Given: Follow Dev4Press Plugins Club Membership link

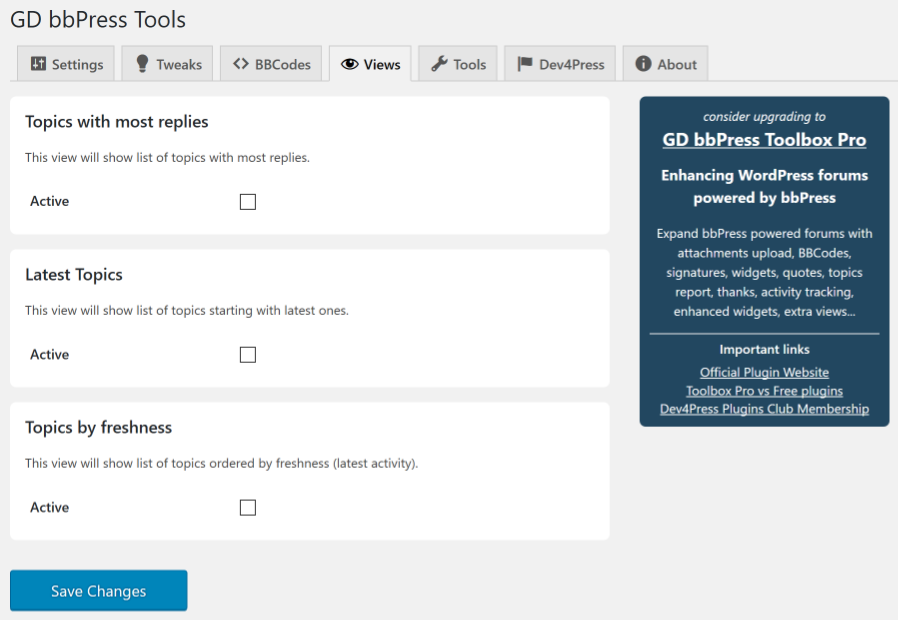Looking at the screenshot, I should [764, 409].
